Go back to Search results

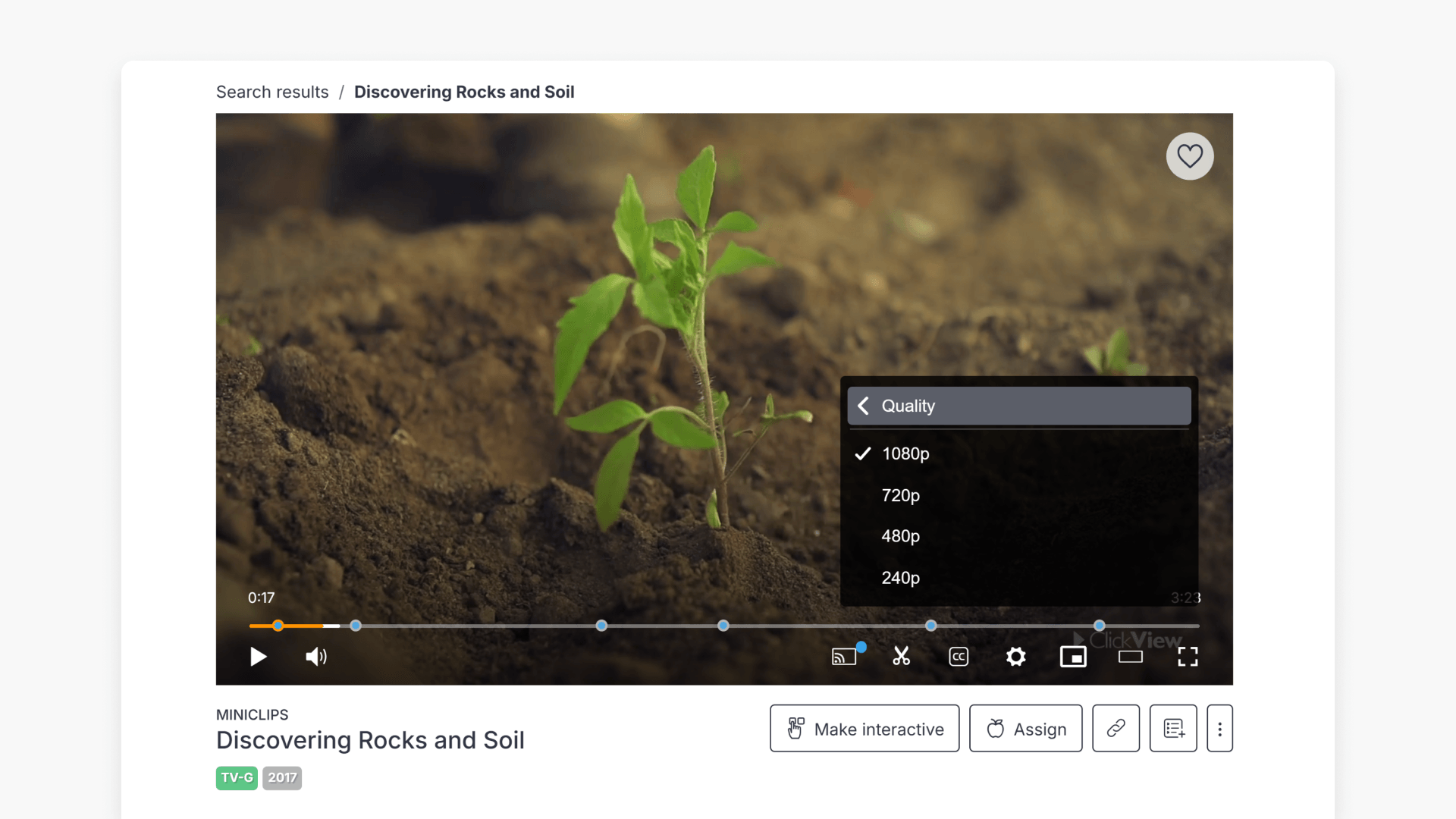pos(272,92)
